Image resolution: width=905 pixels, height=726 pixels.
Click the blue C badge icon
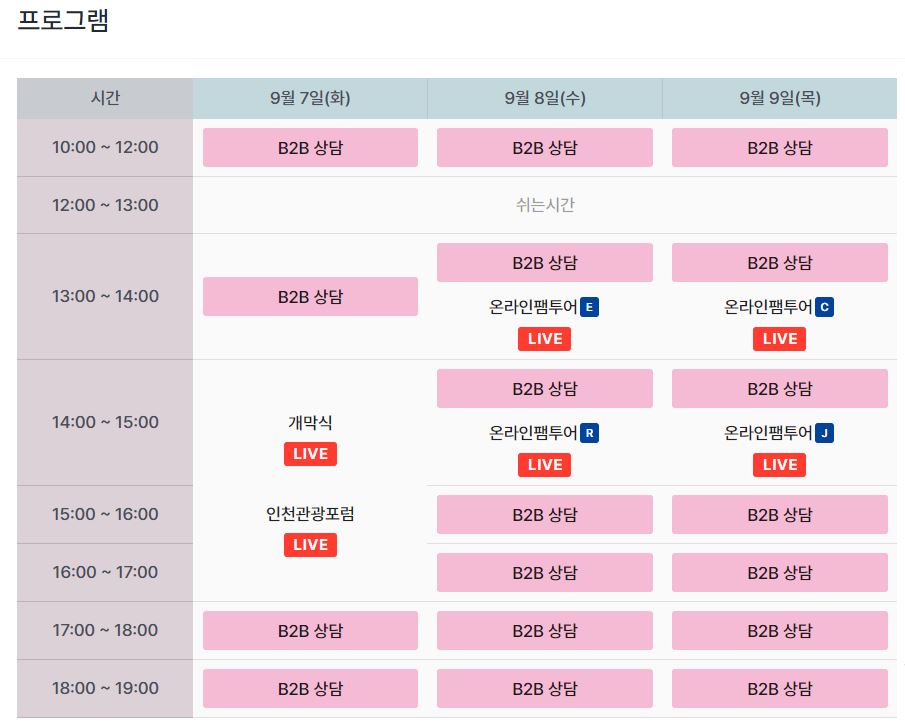[824, 307]
